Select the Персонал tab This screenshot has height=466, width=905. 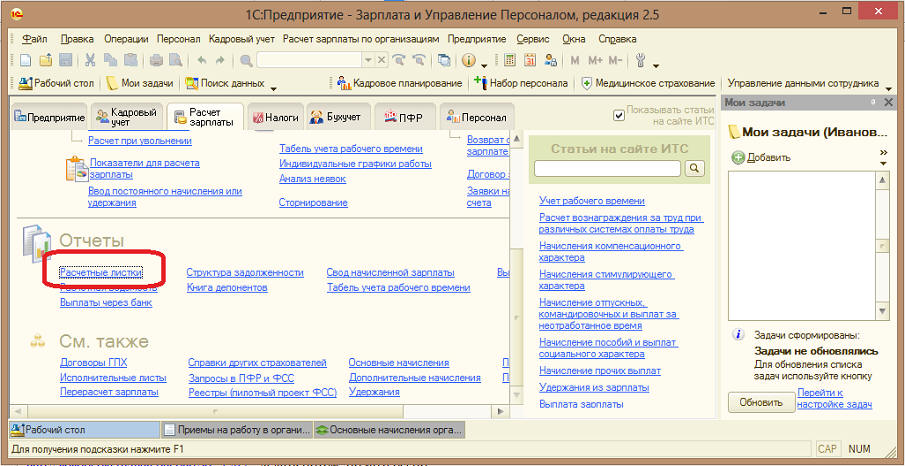click(x=476, y=117)
